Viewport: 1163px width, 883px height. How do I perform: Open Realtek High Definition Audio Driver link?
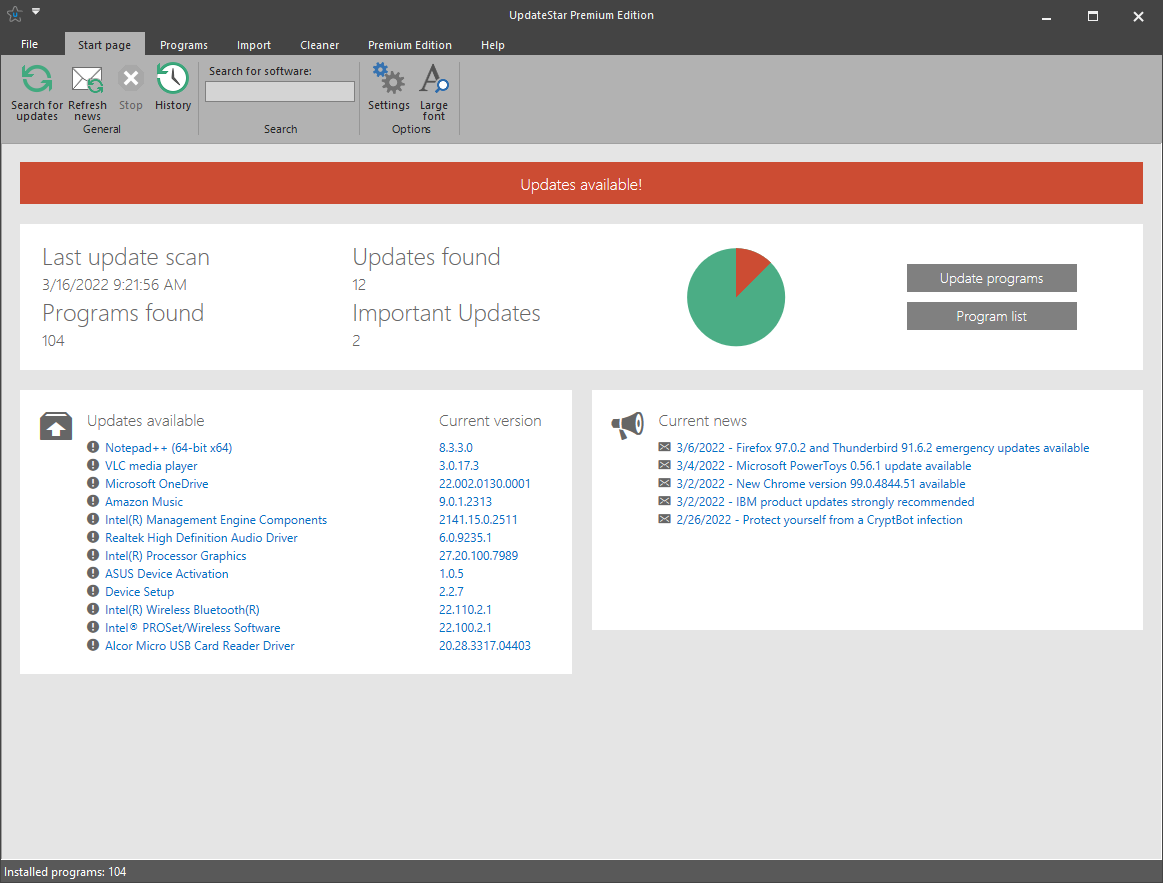click(x=201, y=538)
